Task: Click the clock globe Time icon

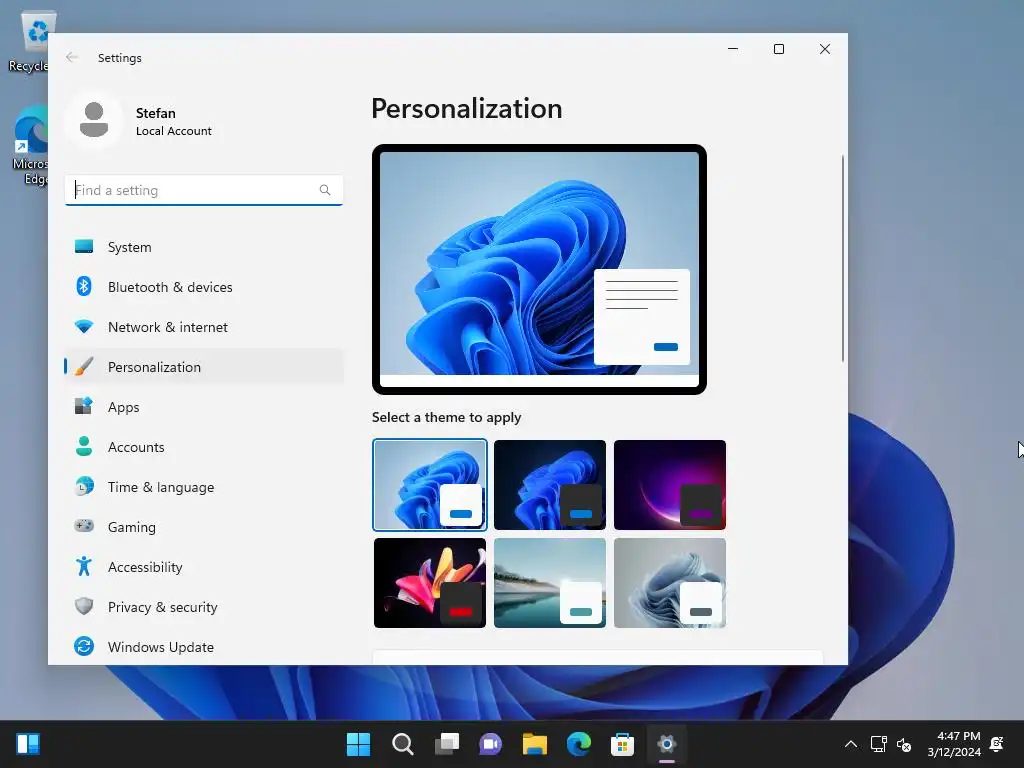Action: pyautogui.click(x=84, y=487)
